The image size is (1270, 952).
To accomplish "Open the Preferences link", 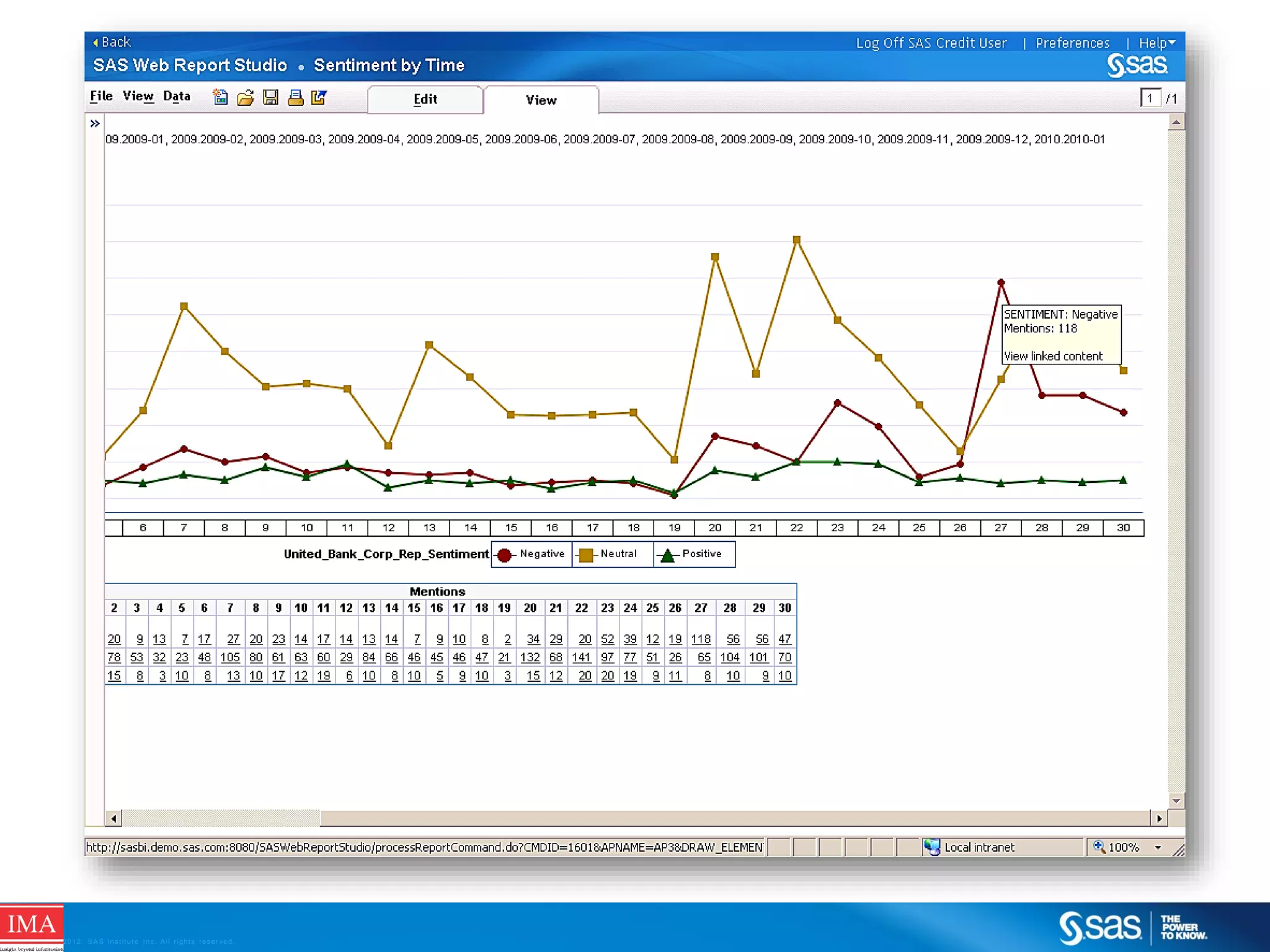I will 1072,43.
